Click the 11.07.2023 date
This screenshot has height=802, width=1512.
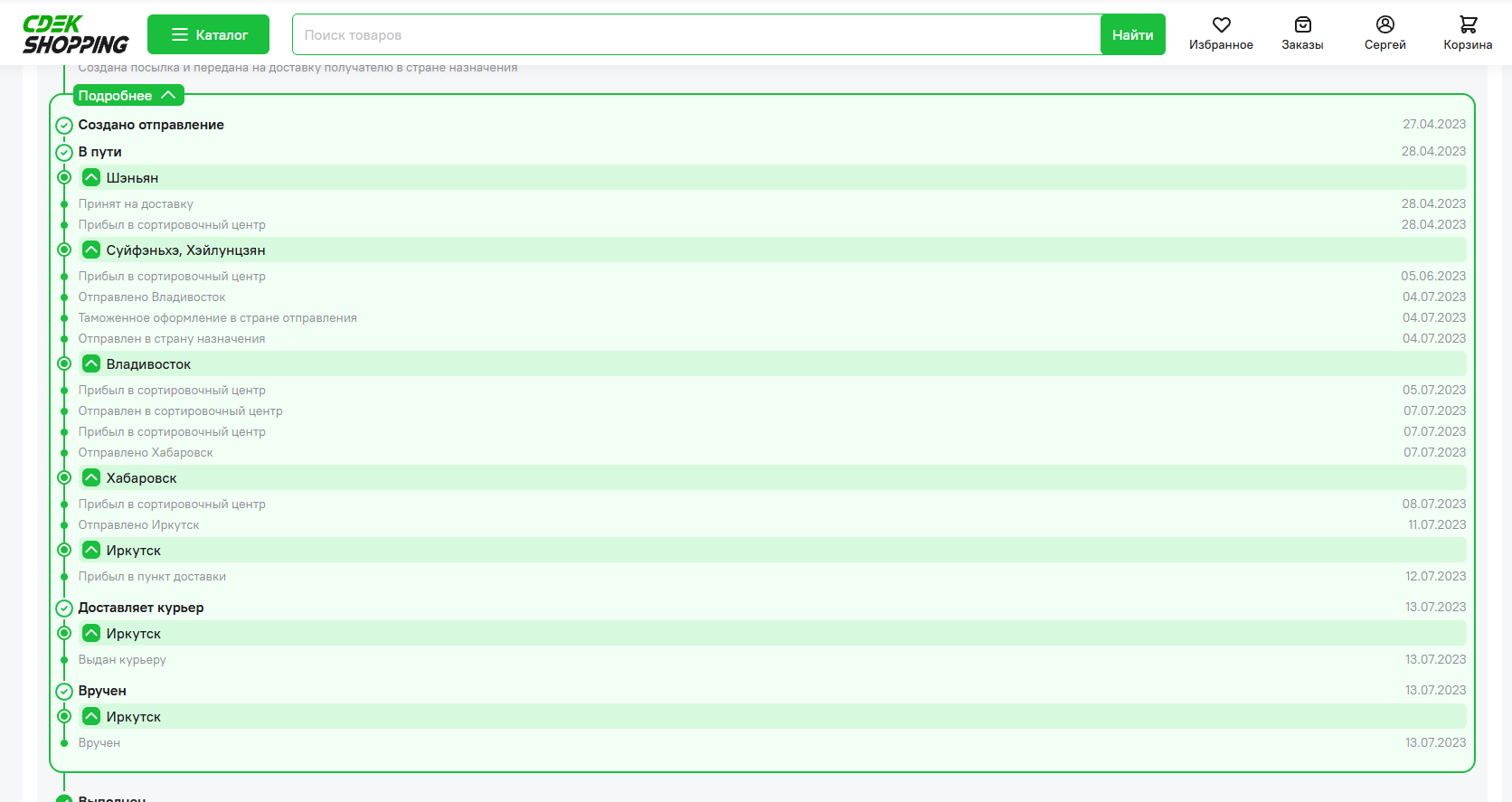[1437, 524]
